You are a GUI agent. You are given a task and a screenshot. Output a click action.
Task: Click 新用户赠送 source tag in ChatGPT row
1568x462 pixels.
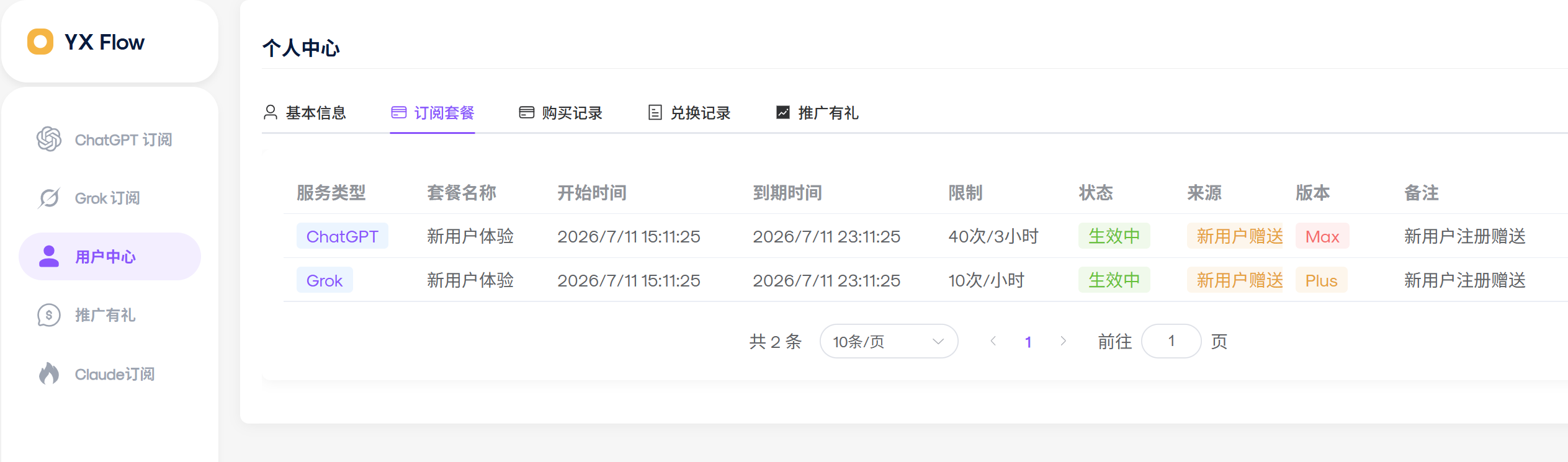(x=1235, y=236)
